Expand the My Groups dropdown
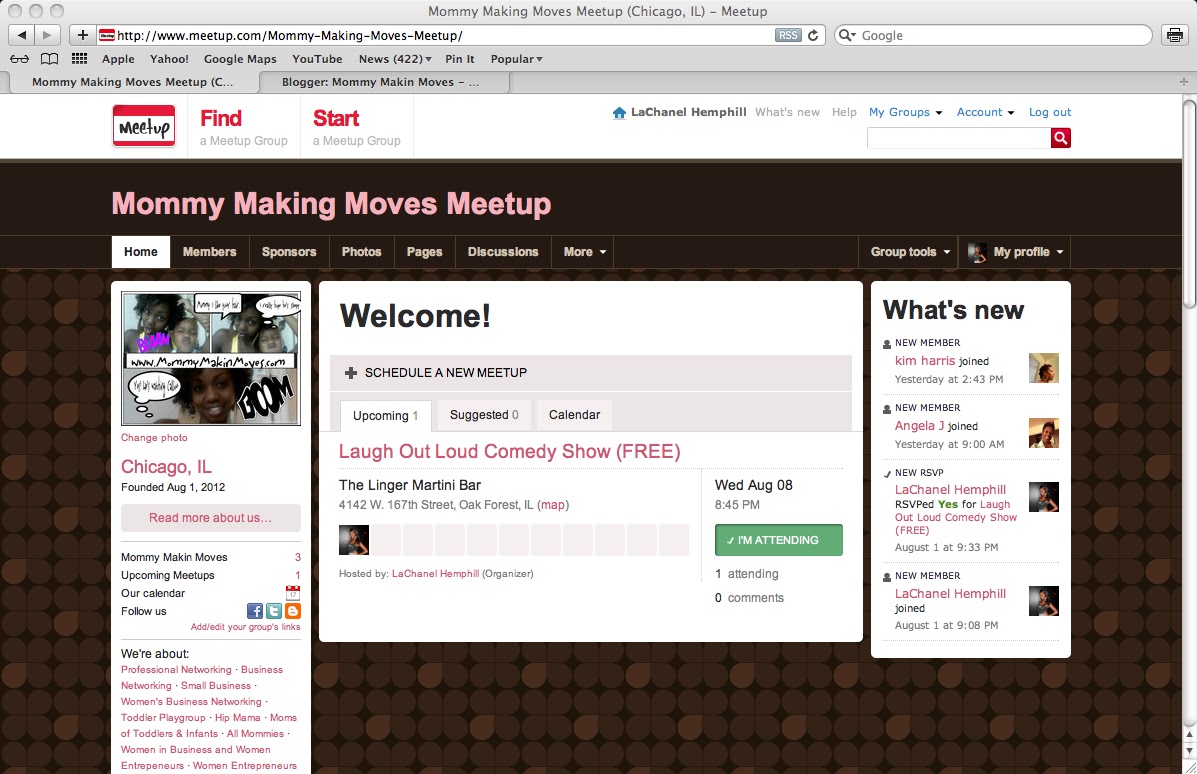1197x774 pixels. pos(905,112)
